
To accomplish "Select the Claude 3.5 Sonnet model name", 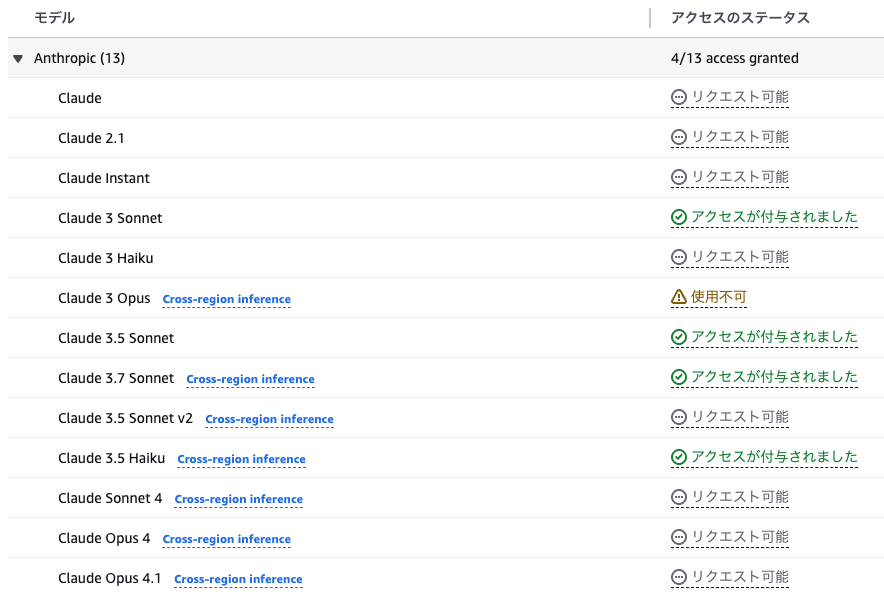I will pos(116,339).
